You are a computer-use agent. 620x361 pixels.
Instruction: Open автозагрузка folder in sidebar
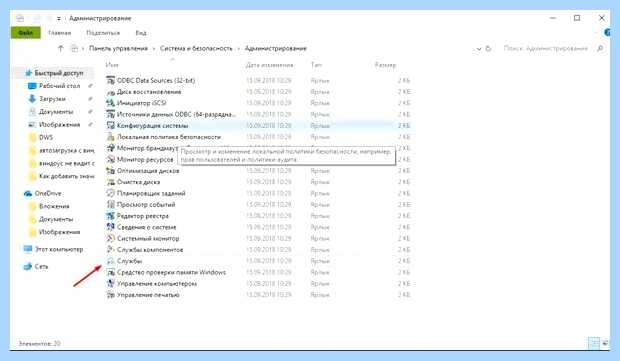66,151
